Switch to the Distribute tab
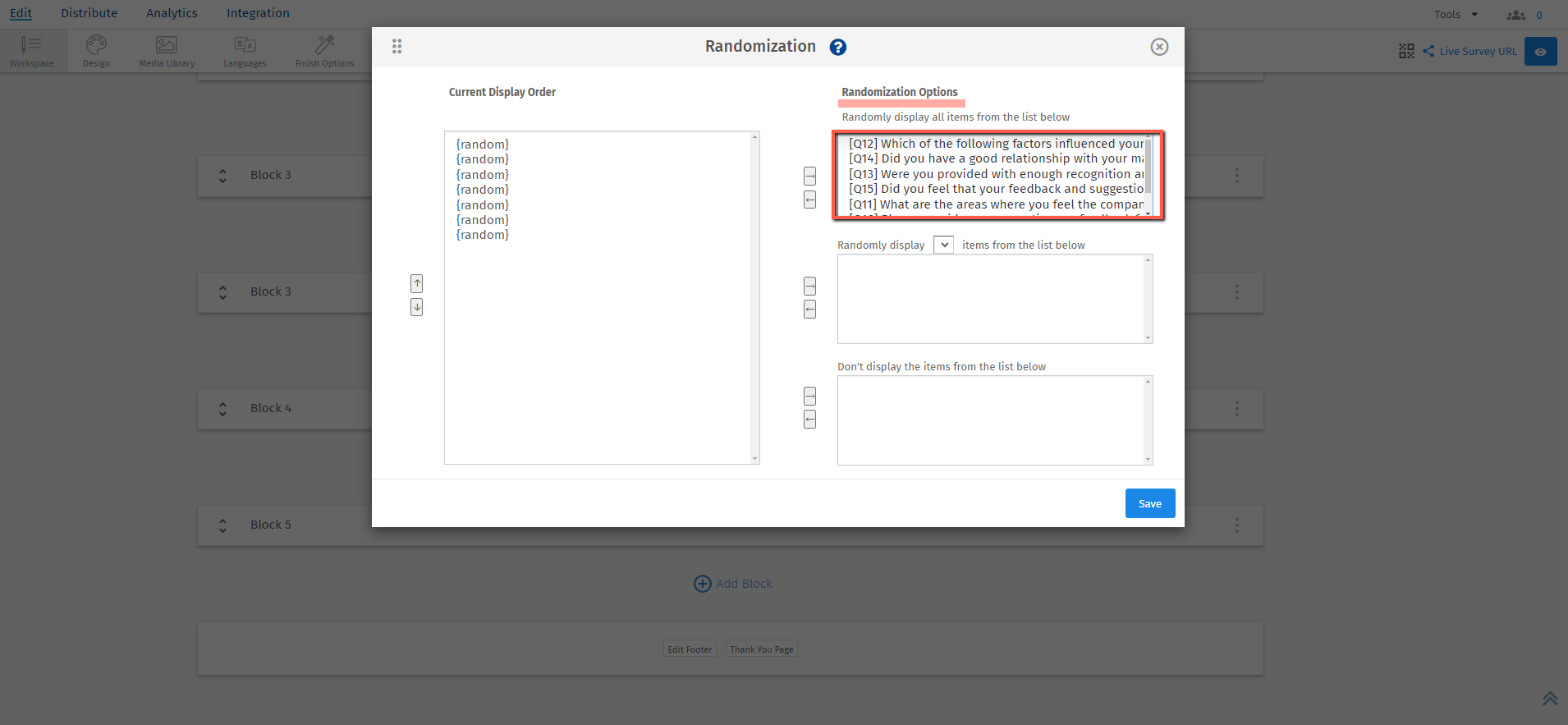Image resolution: width=1568 pixels, height=725 pixels. pyautogui.click(x=89, y=13)
